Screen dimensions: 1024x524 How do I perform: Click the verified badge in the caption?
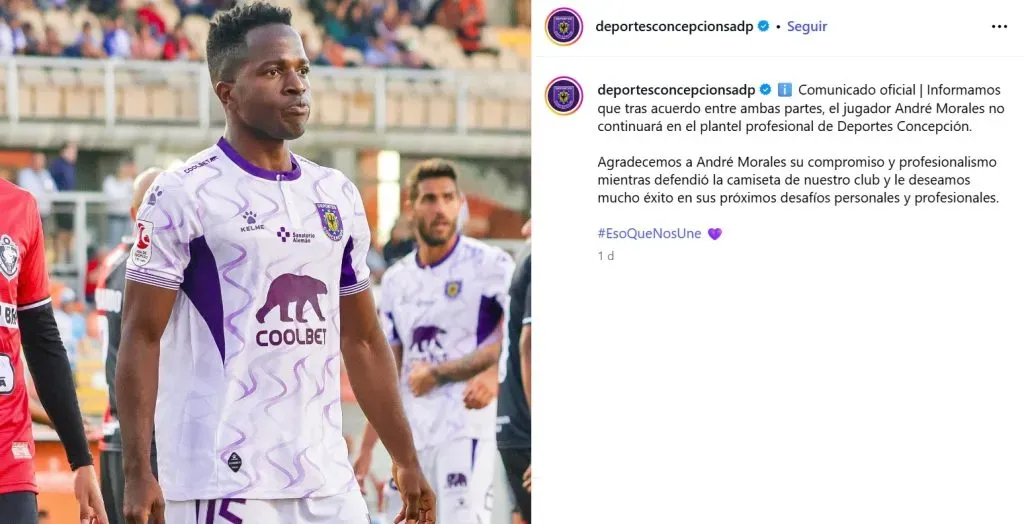pyautogui.click(x=765, y=90)
